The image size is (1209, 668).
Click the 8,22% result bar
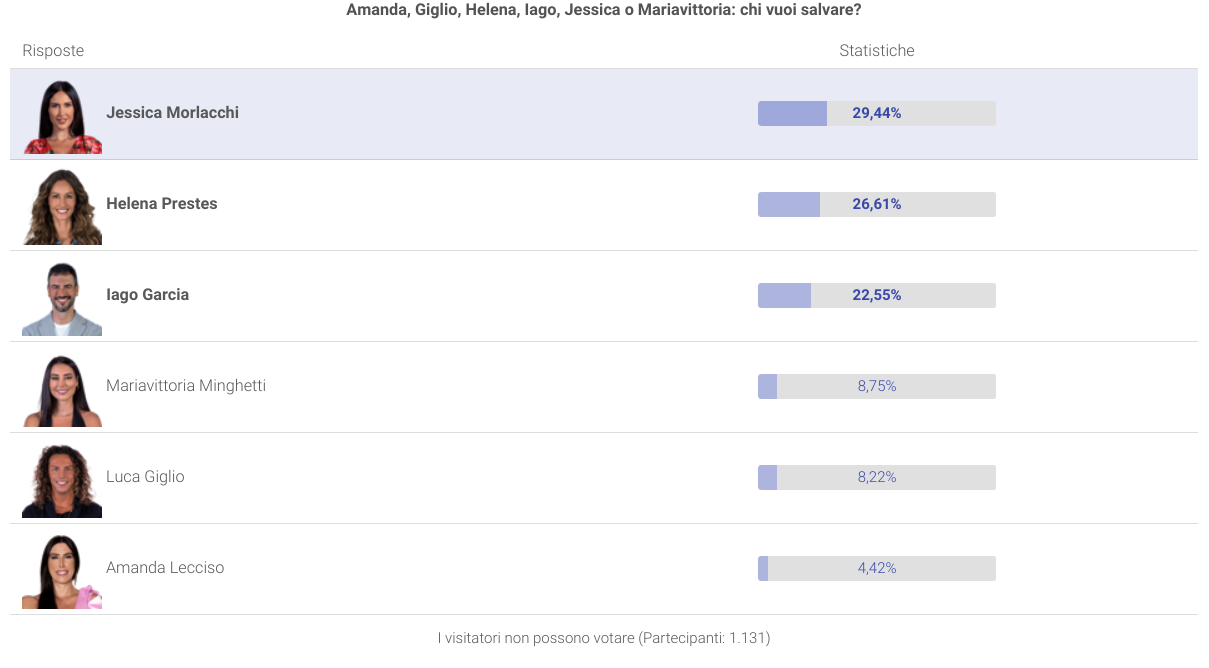876,478
